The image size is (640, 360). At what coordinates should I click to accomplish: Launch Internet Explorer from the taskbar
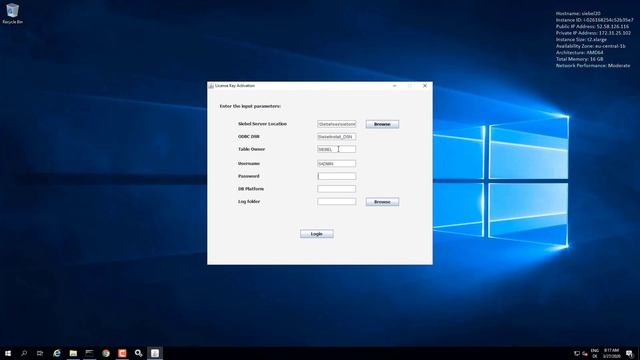pos(57,353)
